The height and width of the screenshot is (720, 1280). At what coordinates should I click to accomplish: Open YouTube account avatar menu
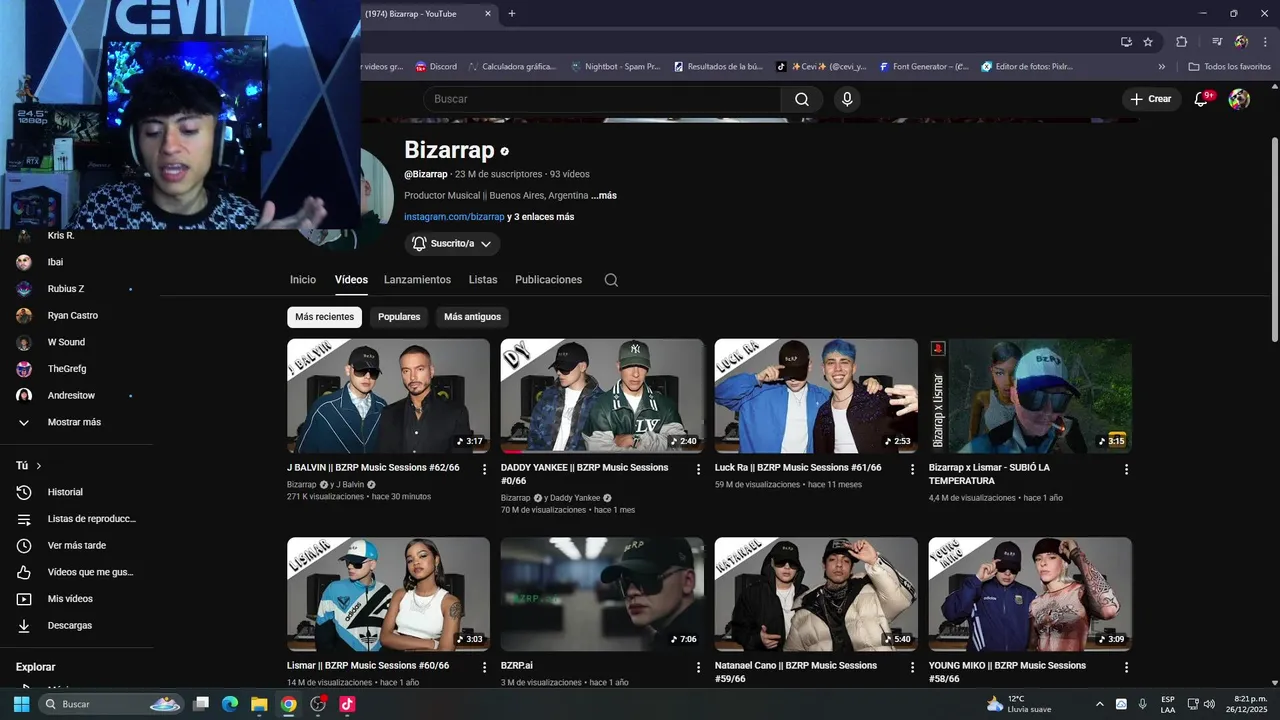pos(1239,99)
